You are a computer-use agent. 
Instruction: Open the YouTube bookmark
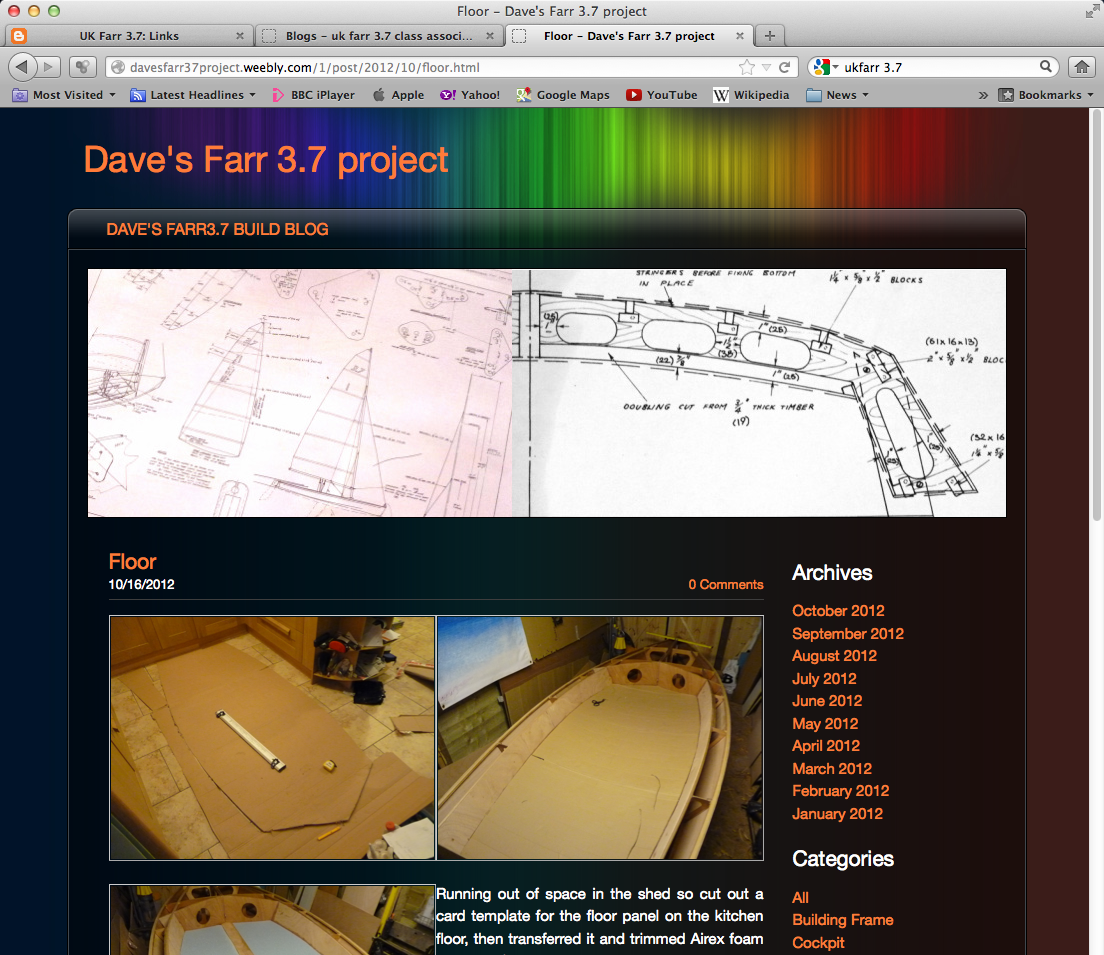(662, 95)
